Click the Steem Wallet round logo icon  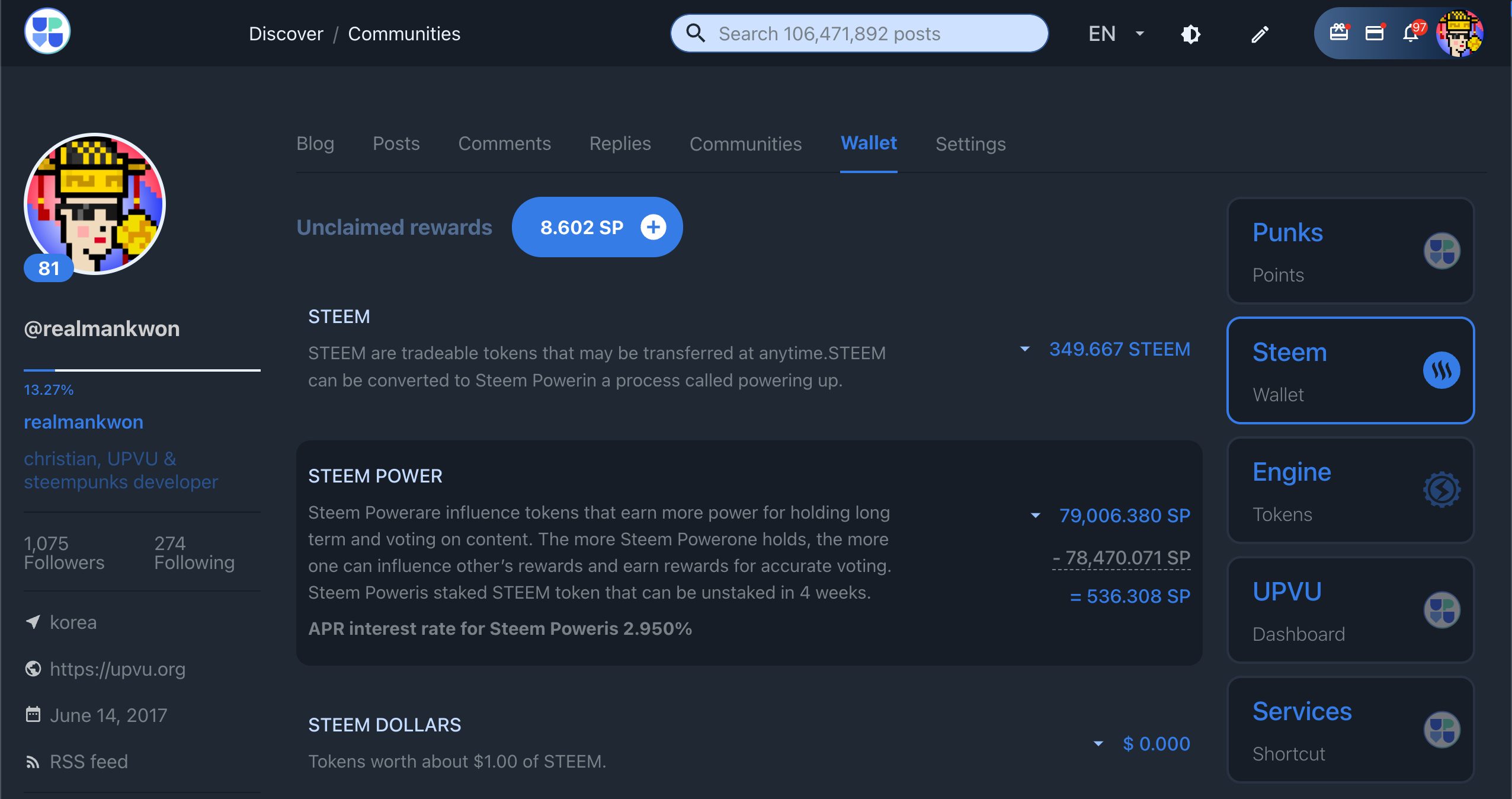click(1441, 370)
